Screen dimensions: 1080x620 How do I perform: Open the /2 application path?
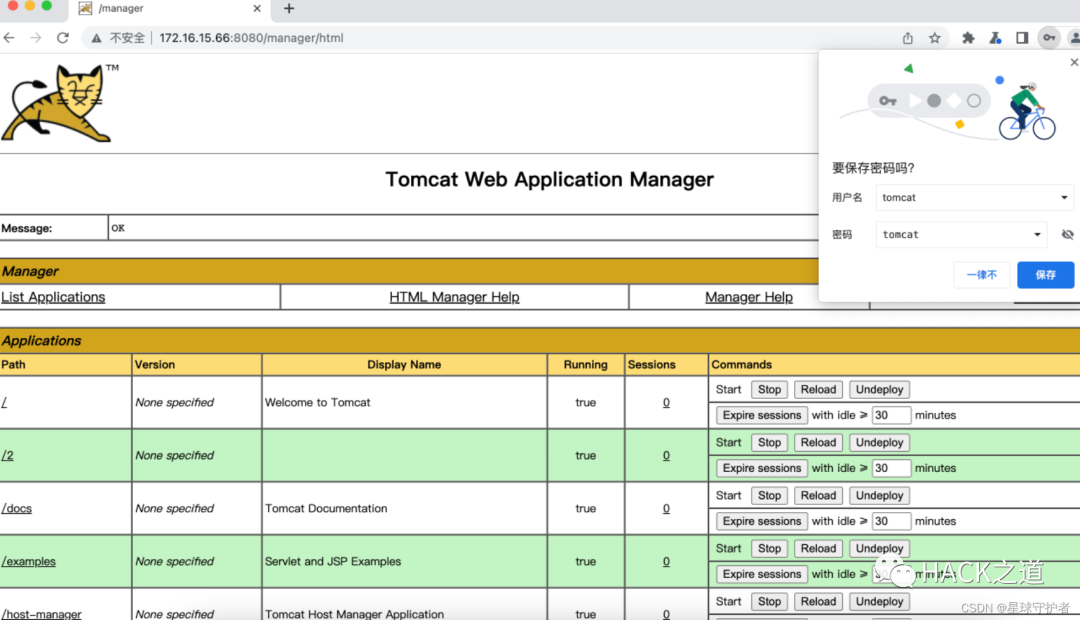[8, 455]
